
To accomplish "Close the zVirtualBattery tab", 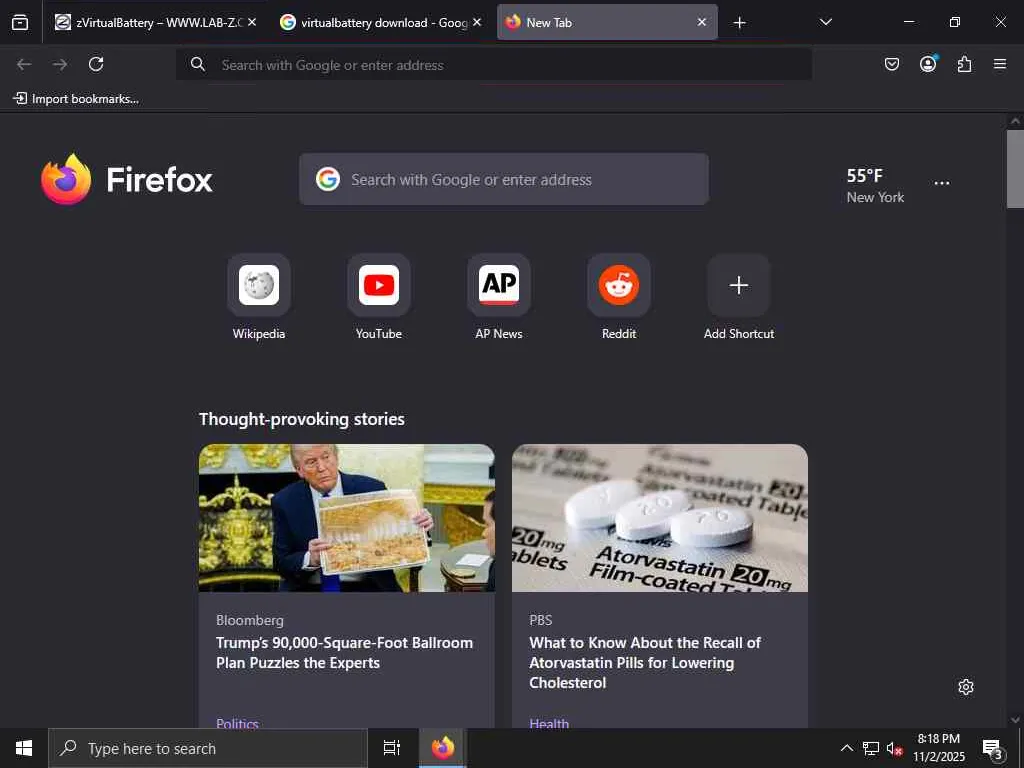I will click(x=252, y=22).
